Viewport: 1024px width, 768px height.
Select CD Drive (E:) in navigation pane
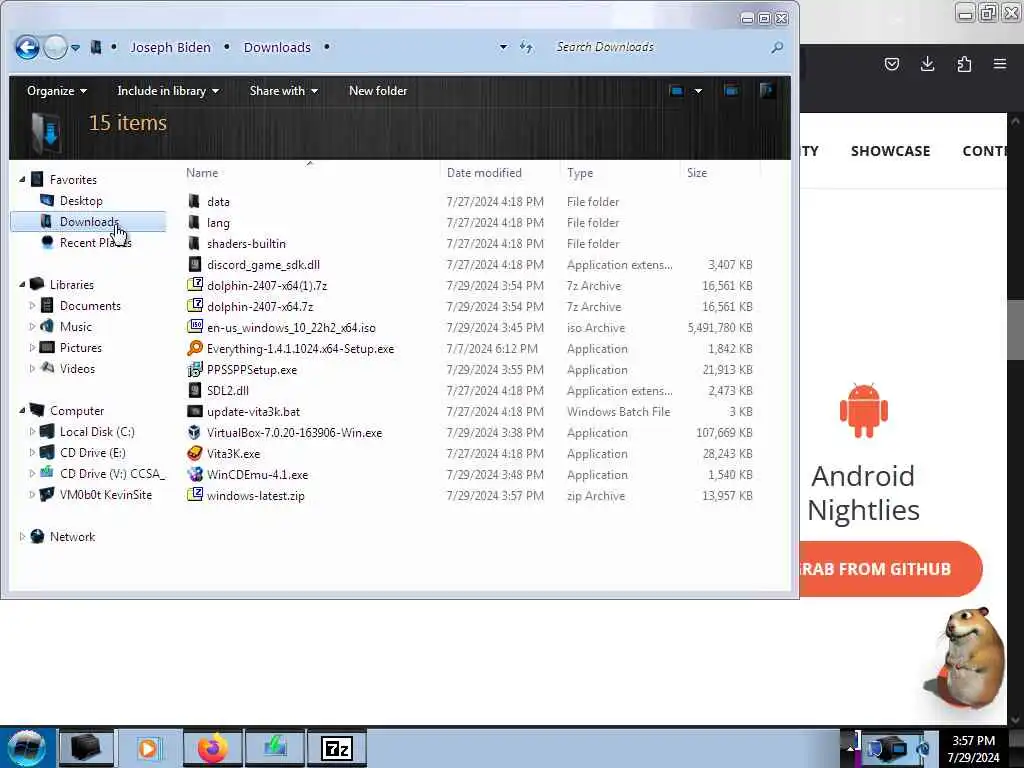92,453
